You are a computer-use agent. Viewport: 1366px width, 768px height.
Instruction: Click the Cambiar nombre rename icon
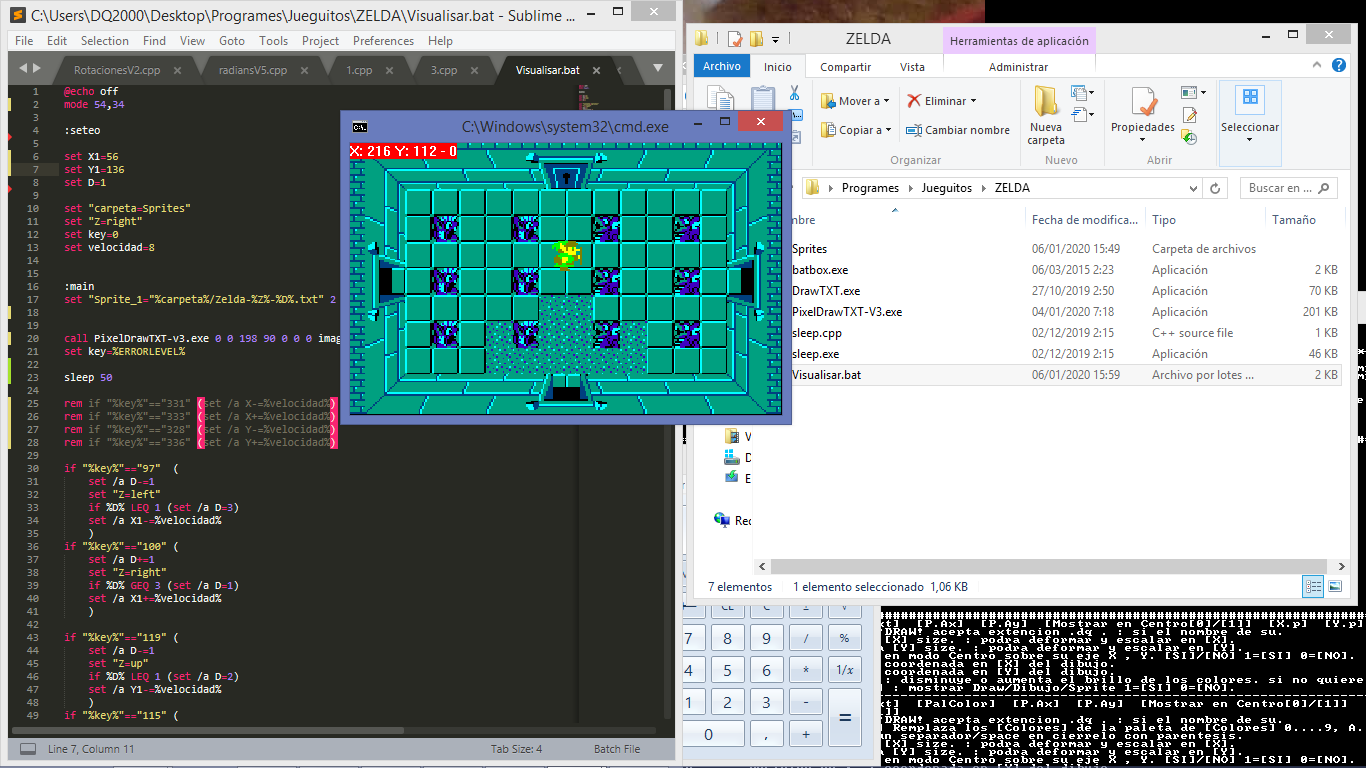coord(913,130)
